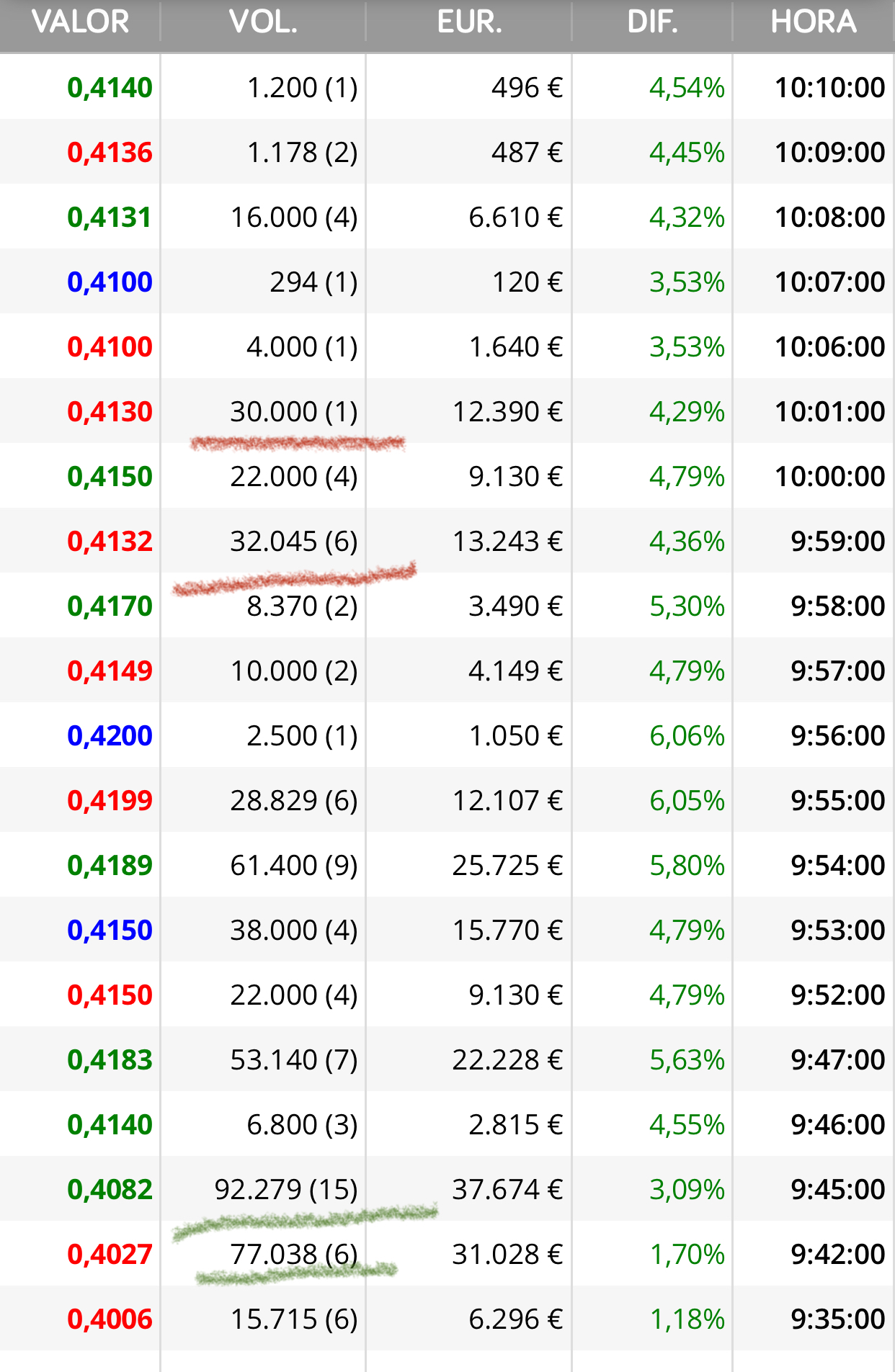Click volume 15.715 (6)
Screen dimensions: 895x1372
[294, 1319]
